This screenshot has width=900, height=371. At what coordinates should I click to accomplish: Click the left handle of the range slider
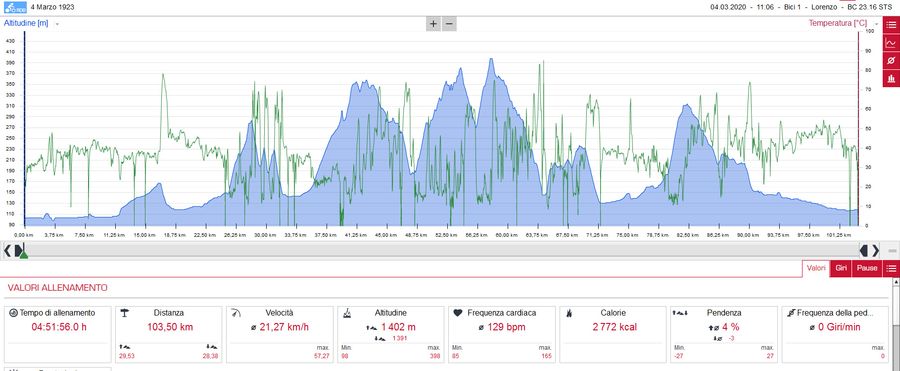tap(19, 250)
